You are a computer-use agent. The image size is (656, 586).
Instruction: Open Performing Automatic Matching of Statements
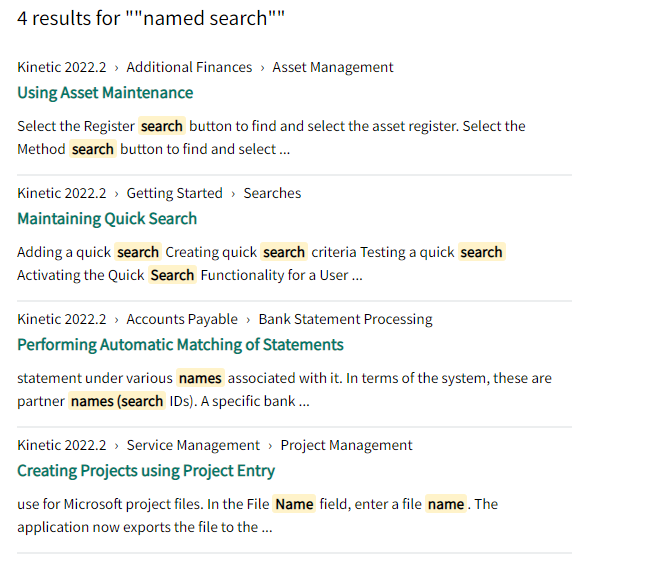pos(180,345)
